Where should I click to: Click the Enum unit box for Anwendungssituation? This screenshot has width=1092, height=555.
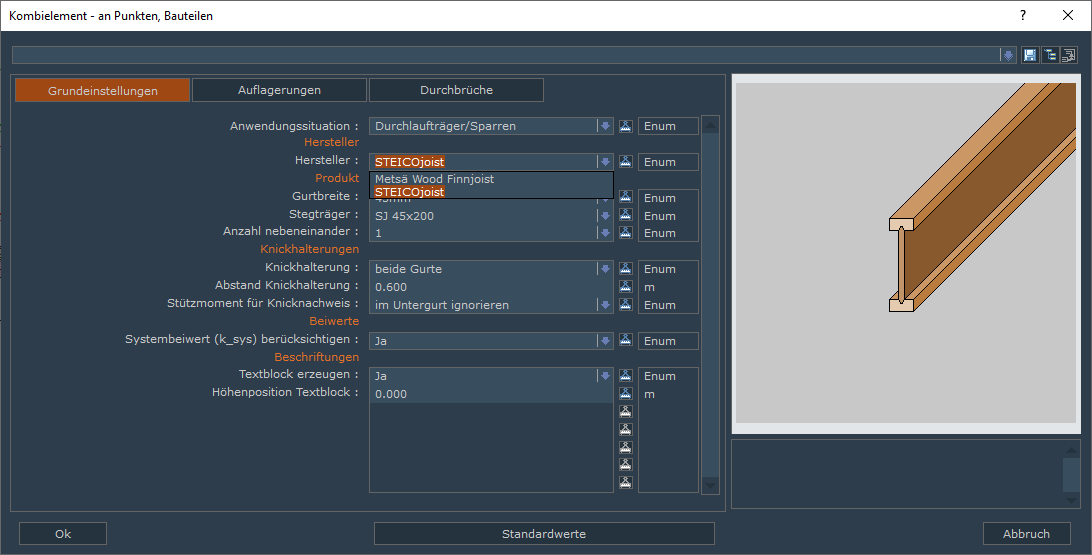point(668,126)
